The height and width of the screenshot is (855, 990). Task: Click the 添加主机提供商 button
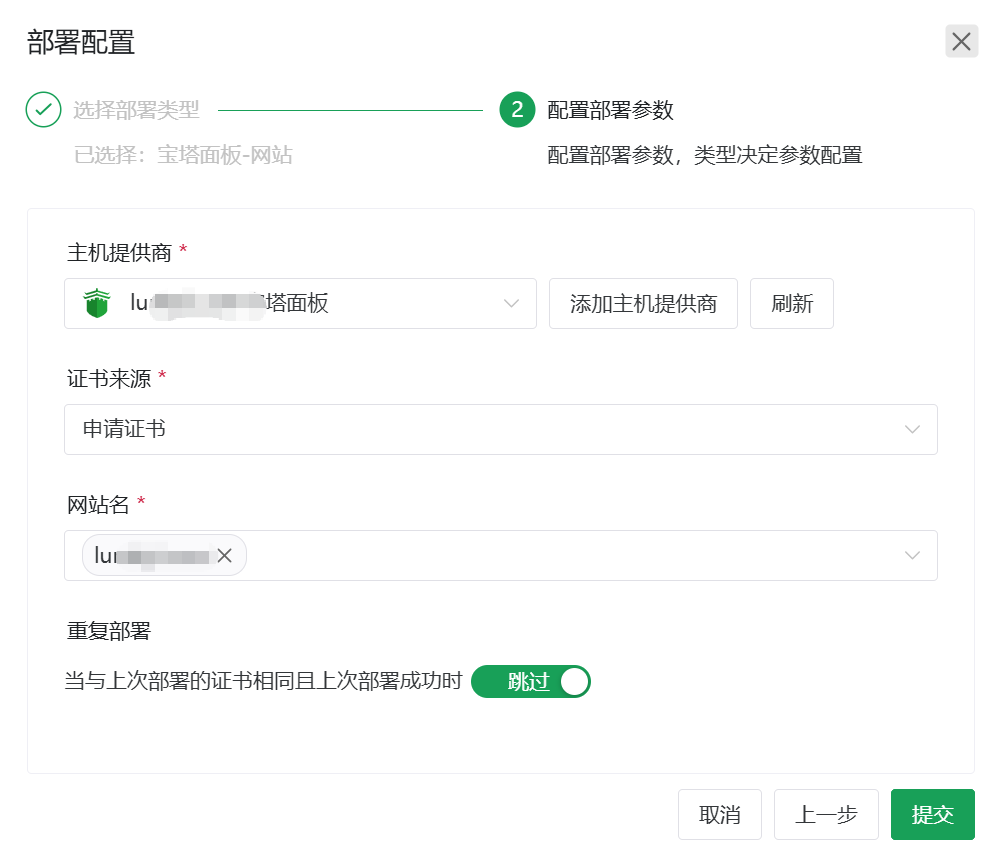[x=643, y=303]
